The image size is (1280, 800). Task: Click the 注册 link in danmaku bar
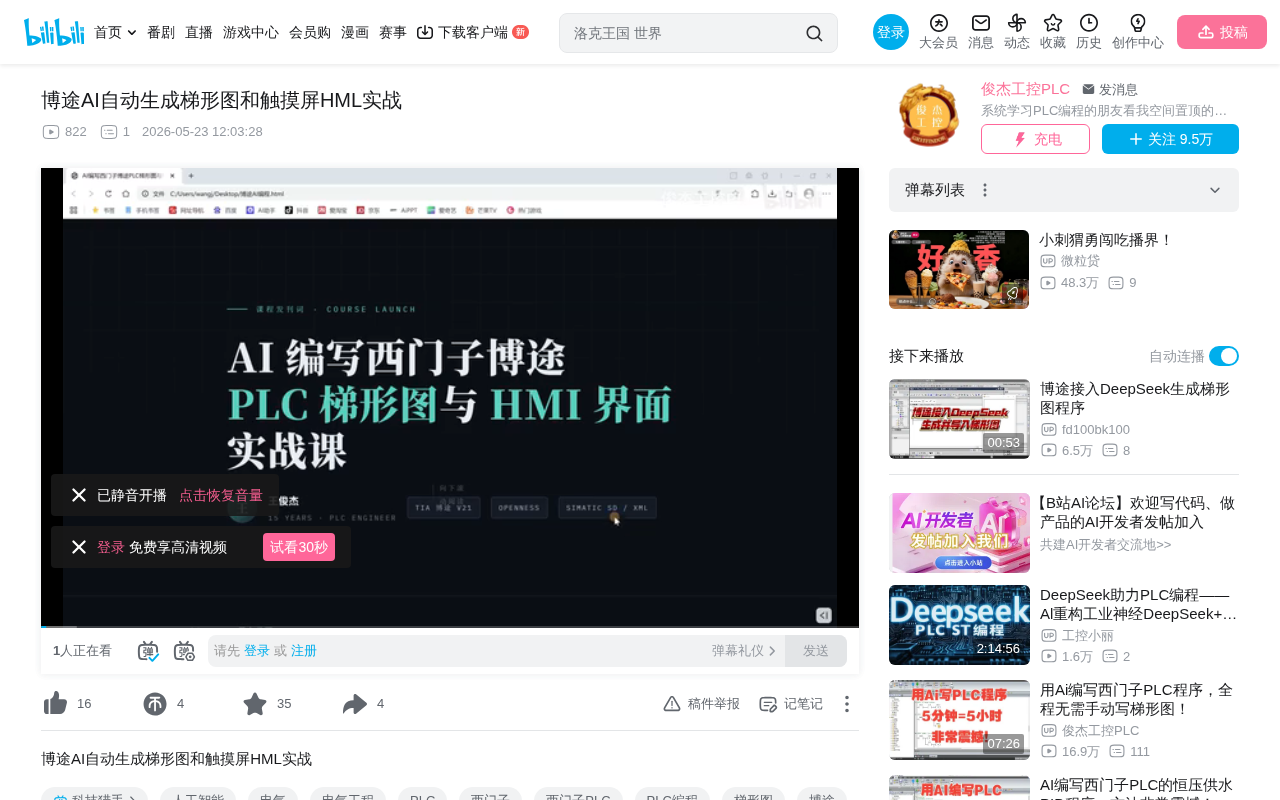coord(304,651)
